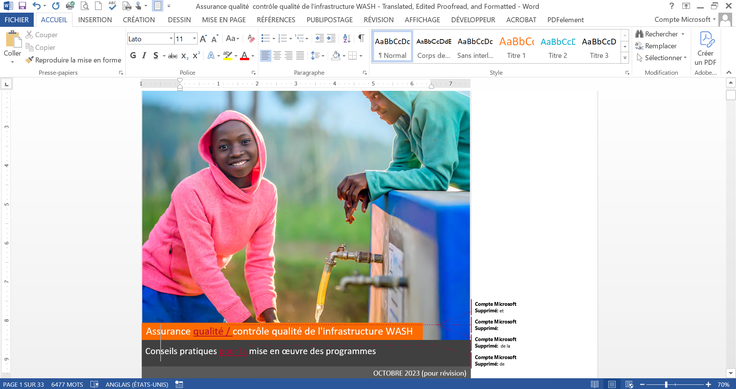Save the document with floppy icon
This screenshot has width=736, height=389.
coord(22,6)
